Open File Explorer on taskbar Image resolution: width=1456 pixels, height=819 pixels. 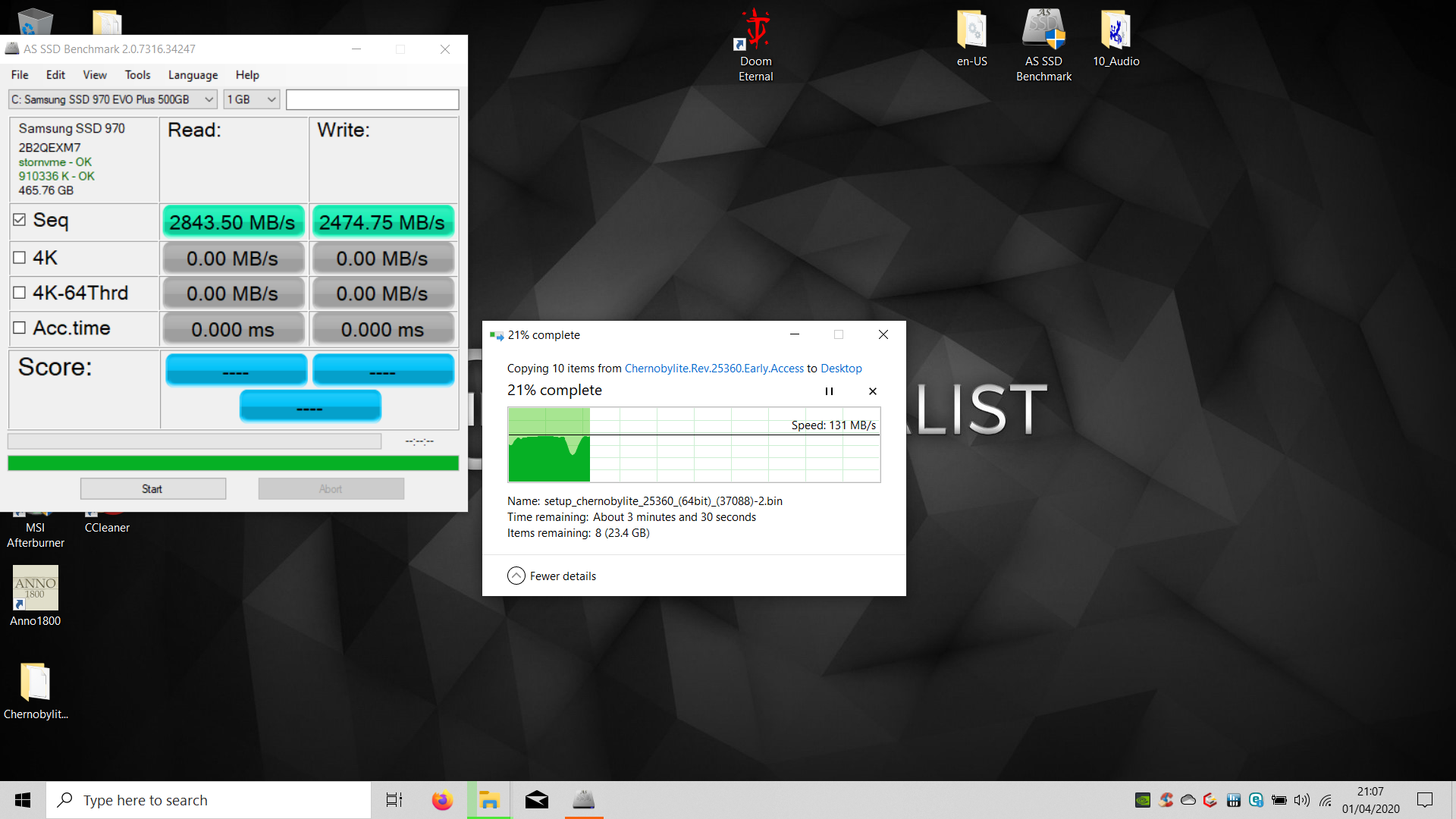[489, 800]
